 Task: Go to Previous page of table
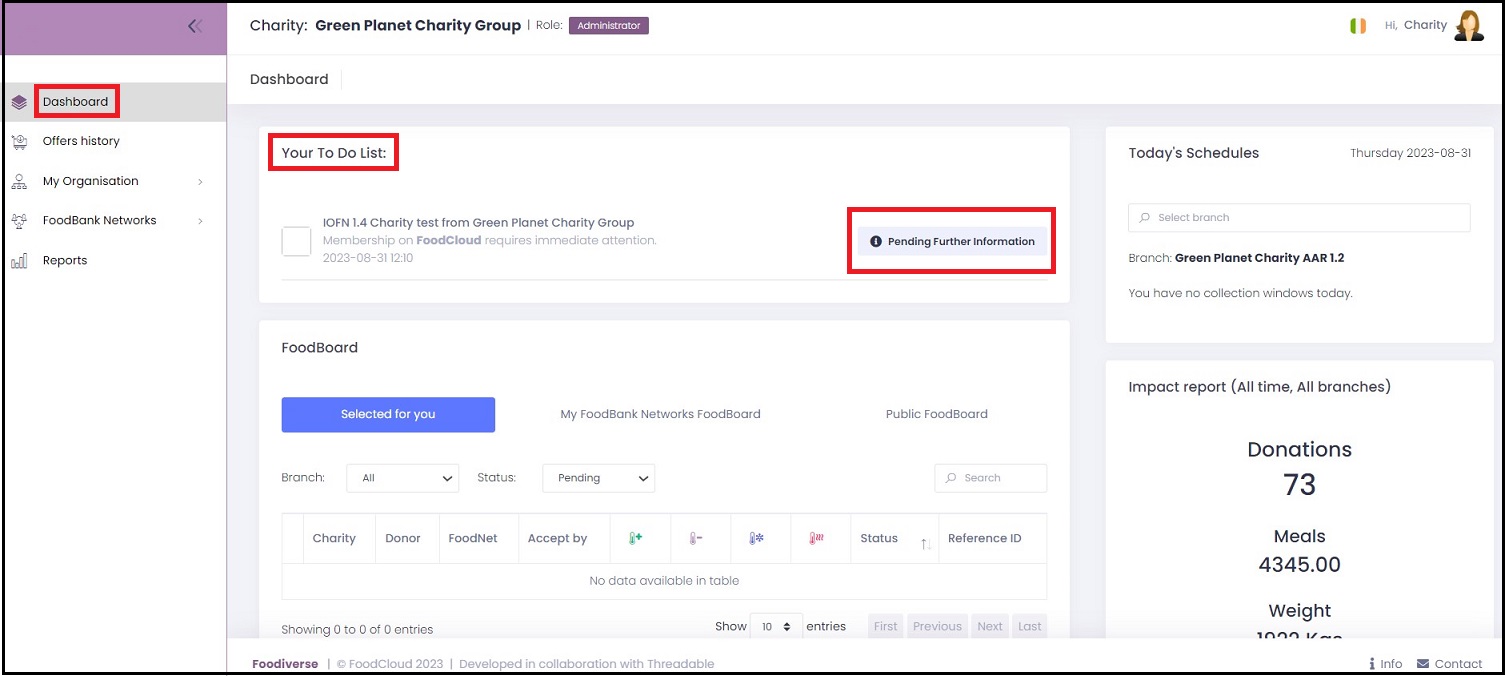tap(937, 627)
